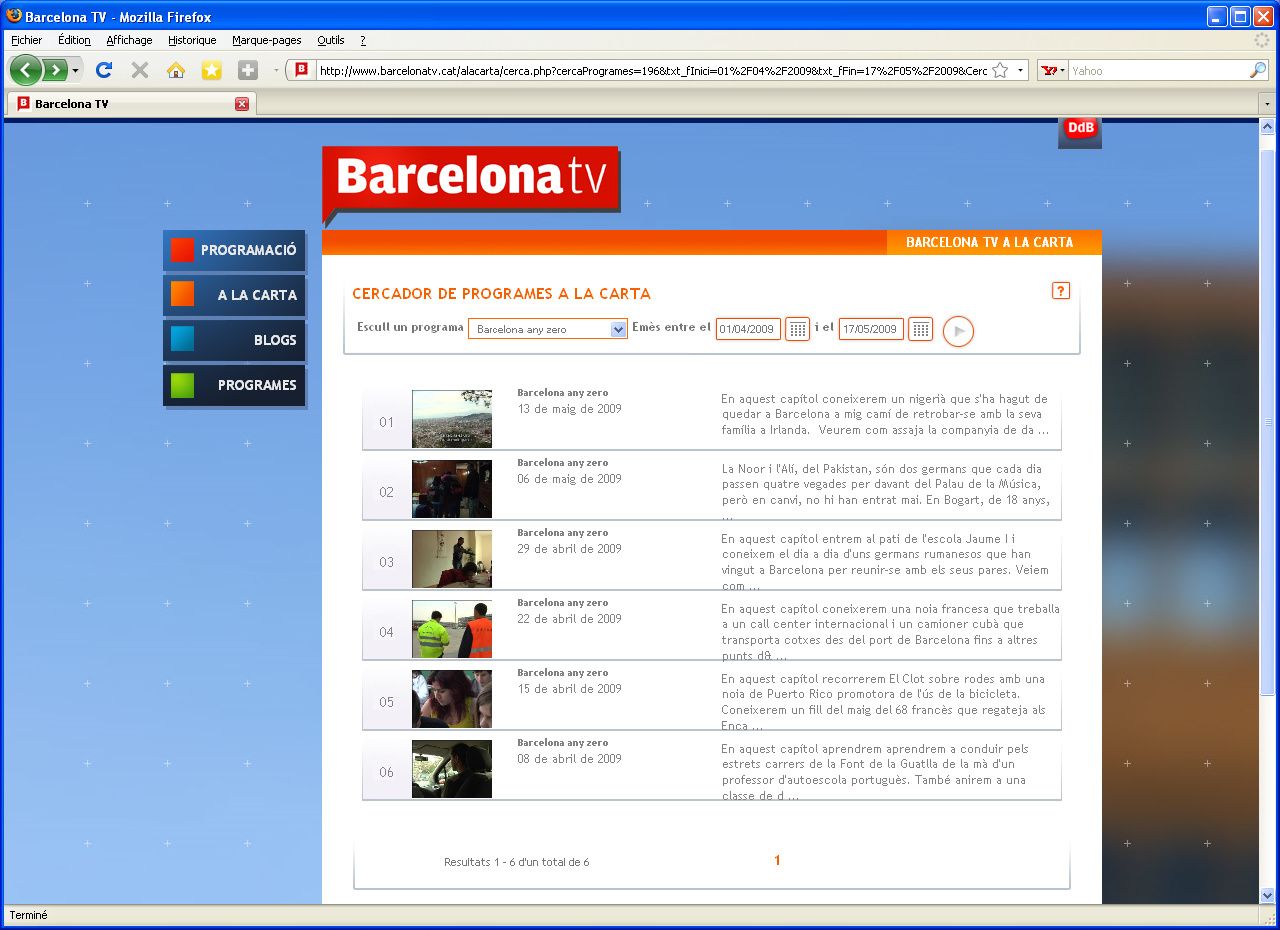The width and height of the screenshot is (1280, 930).
Task: Click the round play search button
Action: pyautogui.click(x=958, y=331)
